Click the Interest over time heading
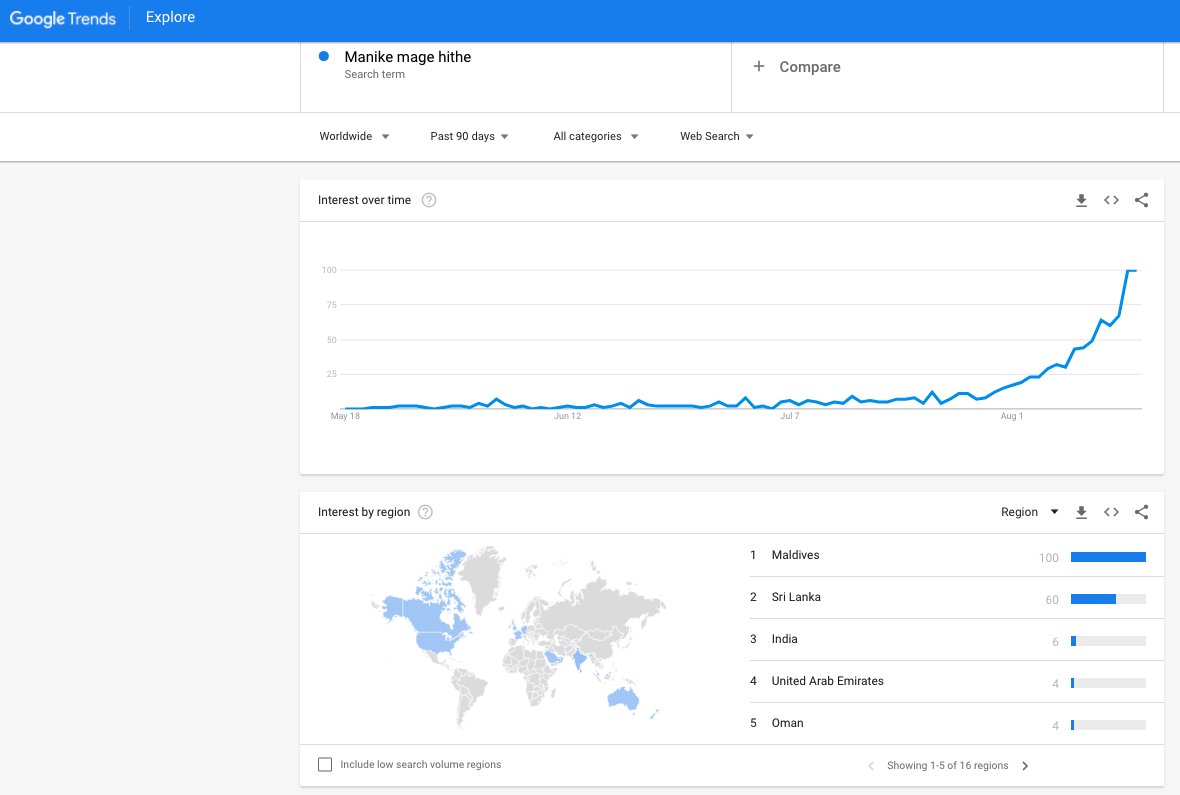 tap(364, 200)
